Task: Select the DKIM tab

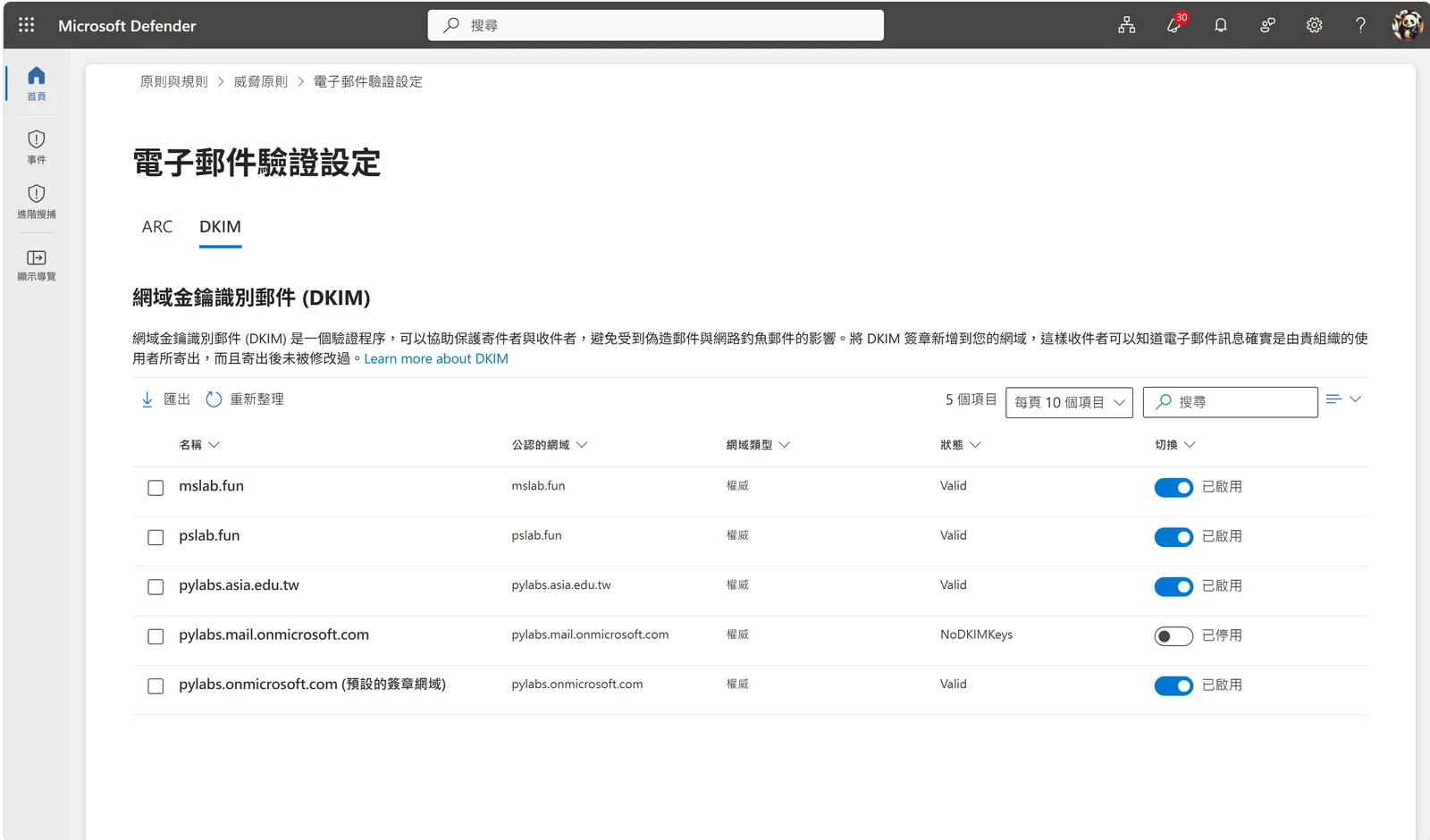Action: tap(220, 227)
